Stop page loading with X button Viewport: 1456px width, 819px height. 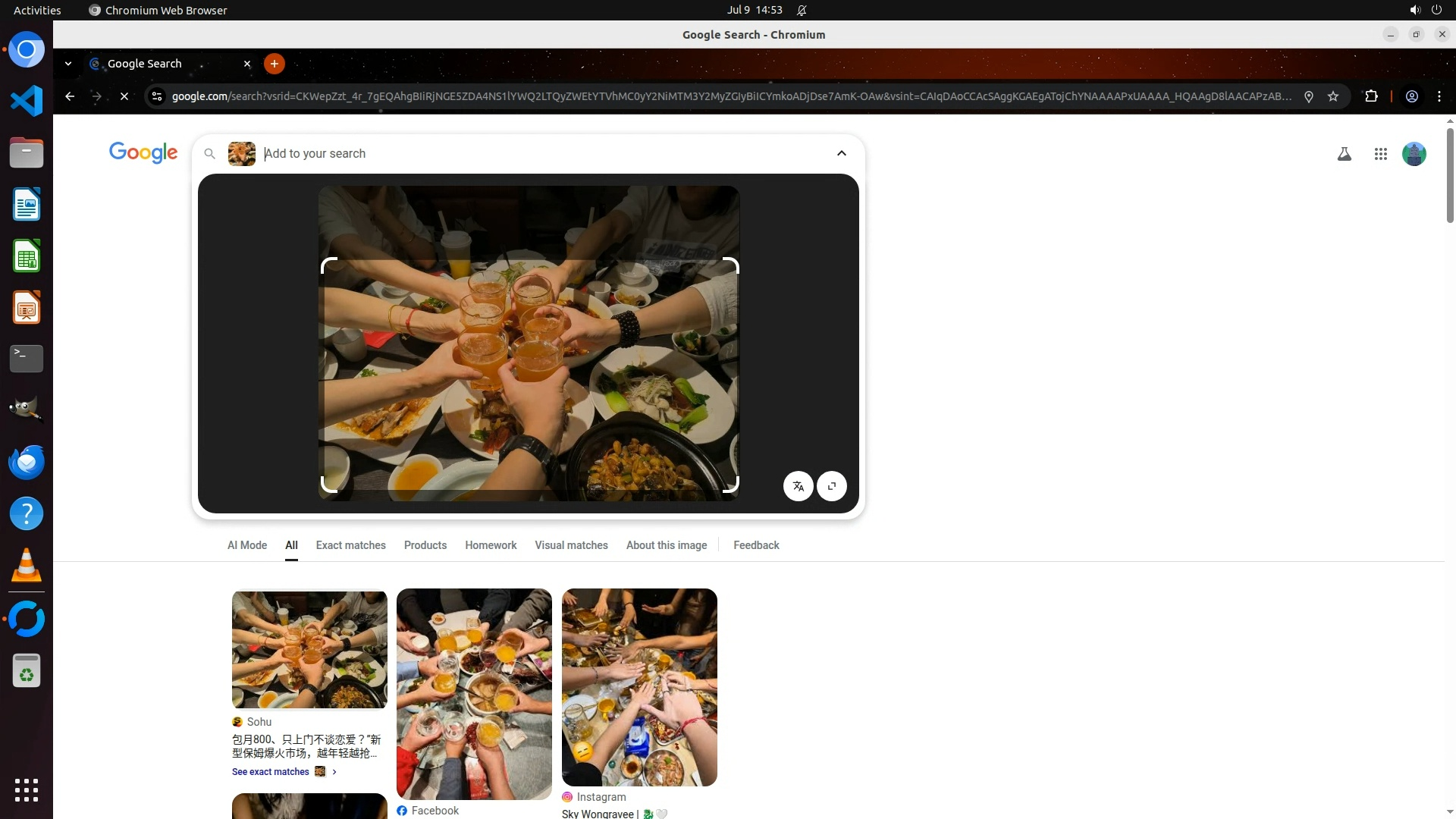[124, 96]
